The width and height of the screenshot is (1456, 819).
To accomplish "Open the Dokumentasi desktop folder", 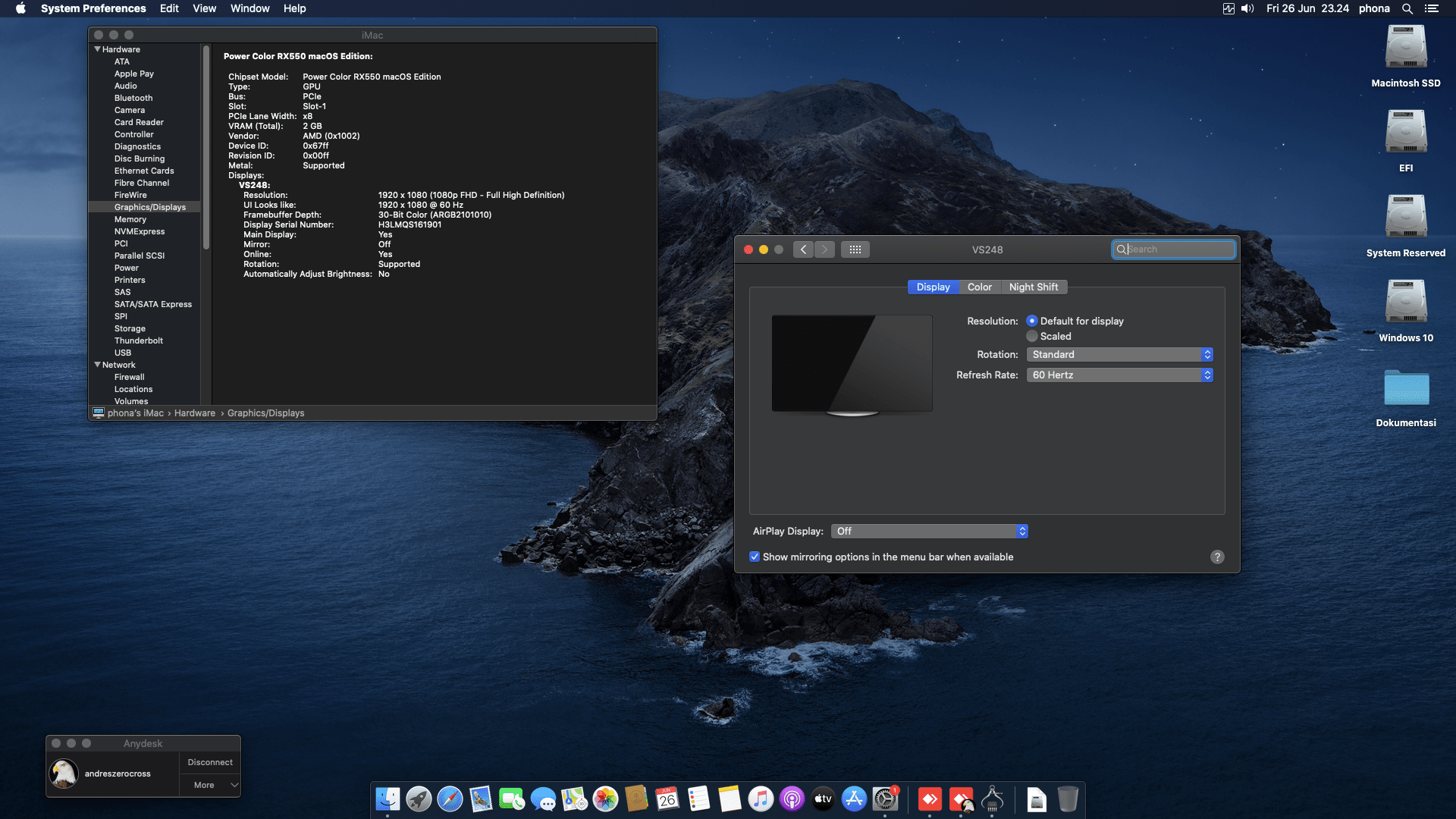I will point(1406,388).
